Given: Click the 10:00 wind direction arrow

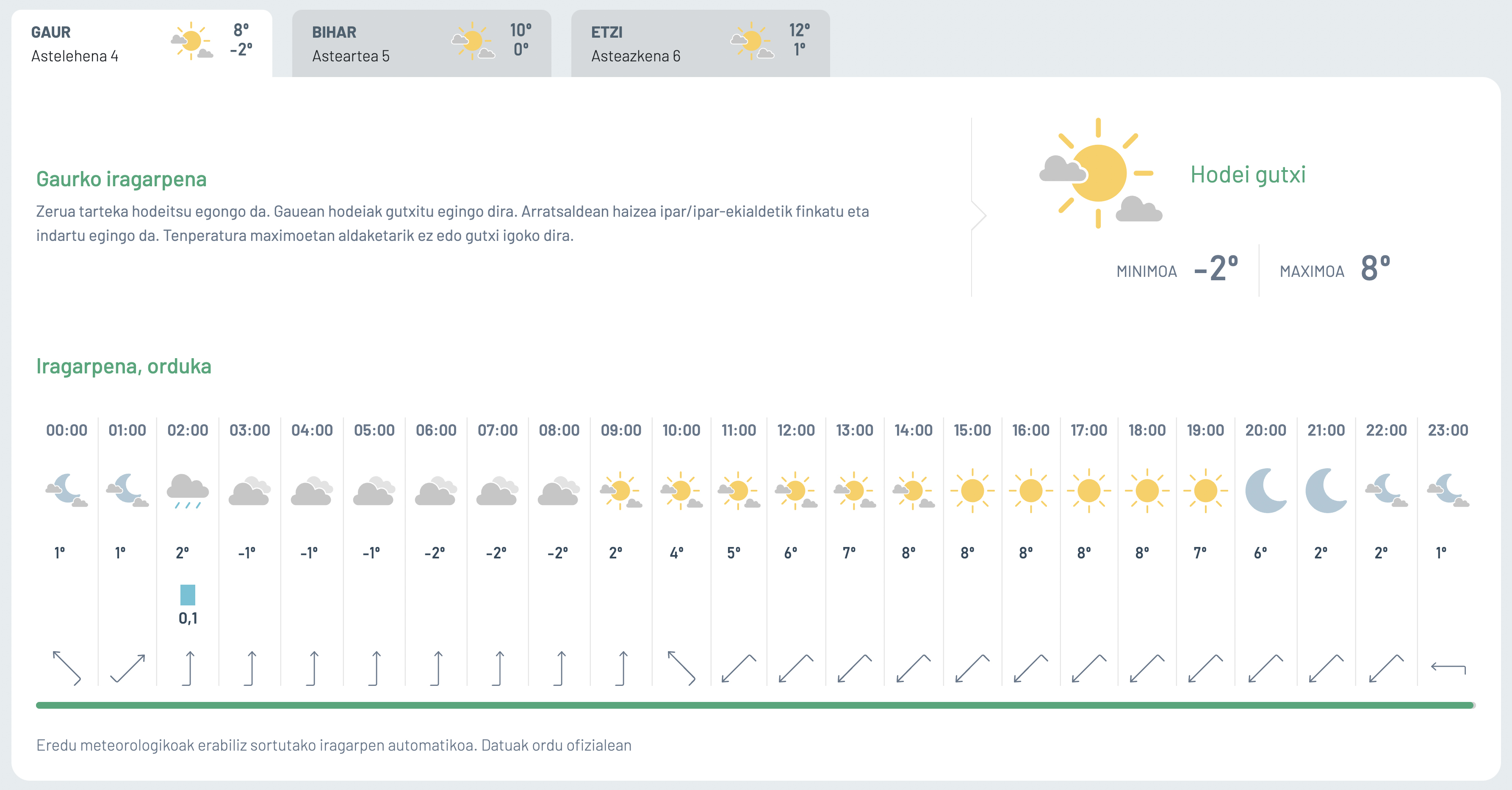Looking at the screenshot, I should click(681, 668).
